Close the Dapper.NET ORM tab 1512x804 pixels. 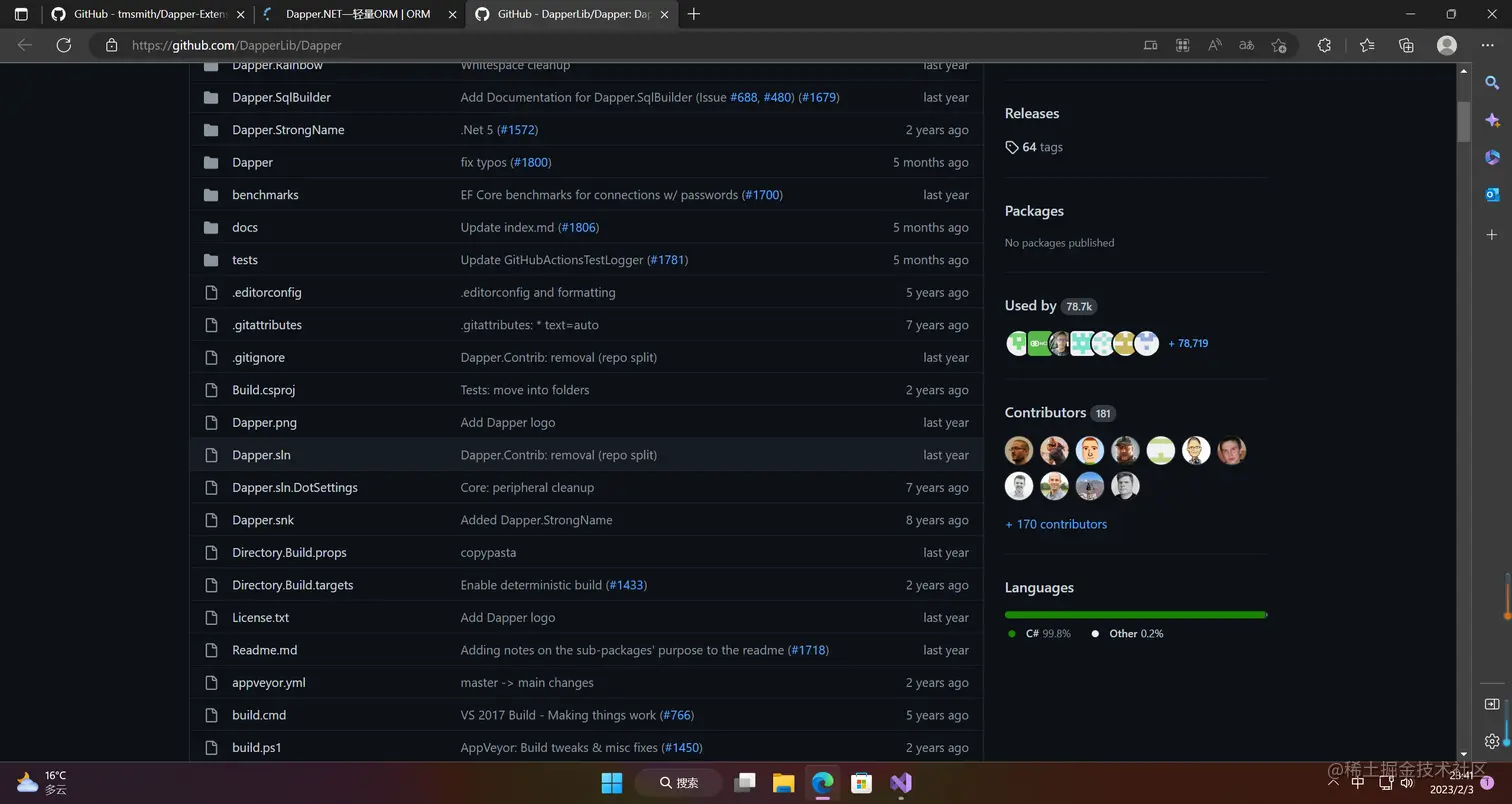(x=452, y=14)
